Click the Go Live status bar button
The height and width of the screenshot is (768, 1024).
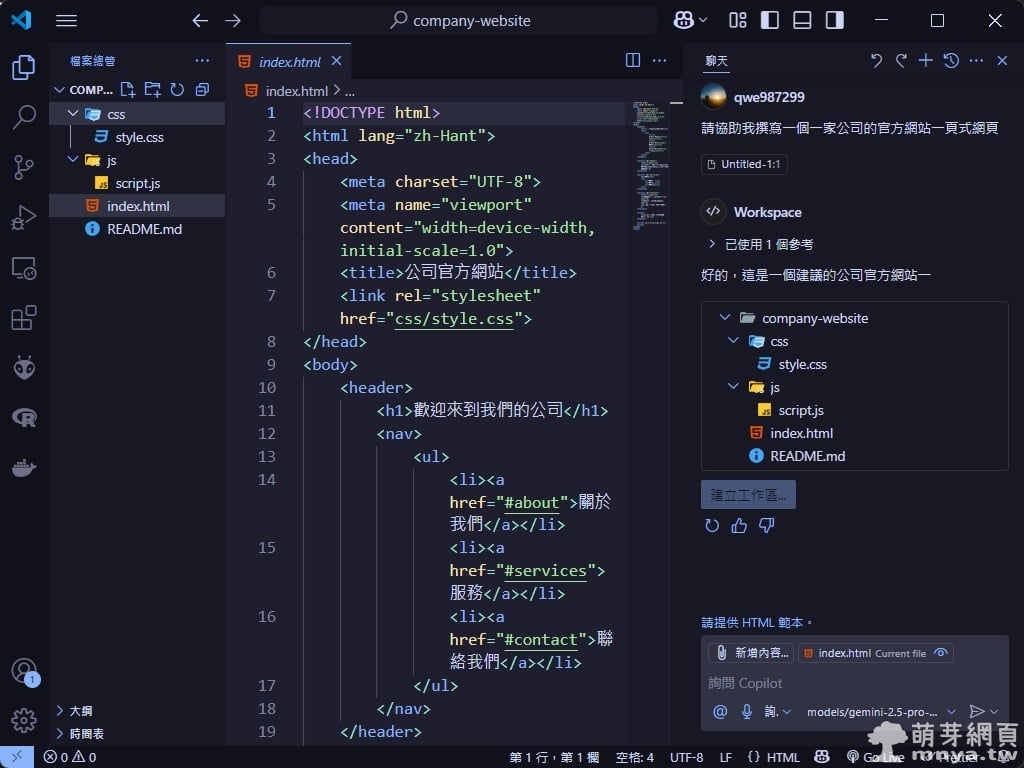tap(876, 757)
